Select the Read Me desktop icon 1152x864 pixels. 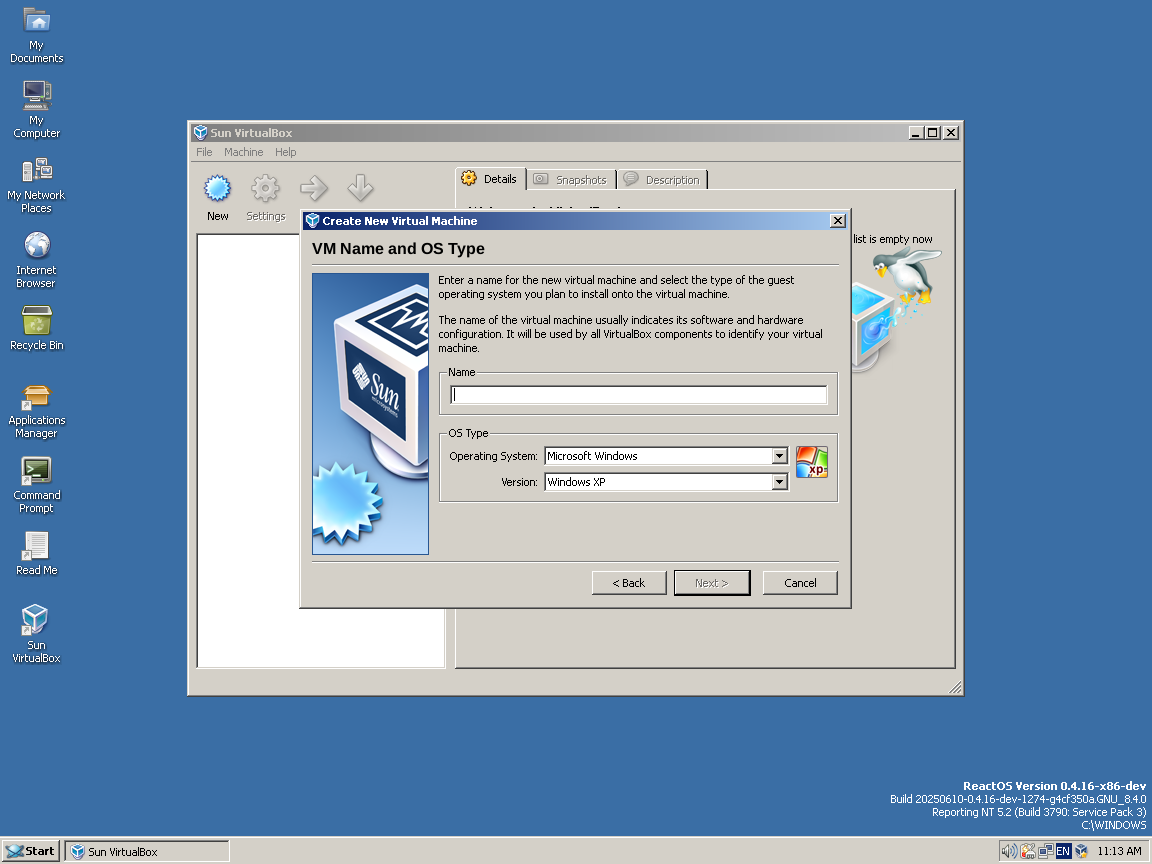coord(37,554)
